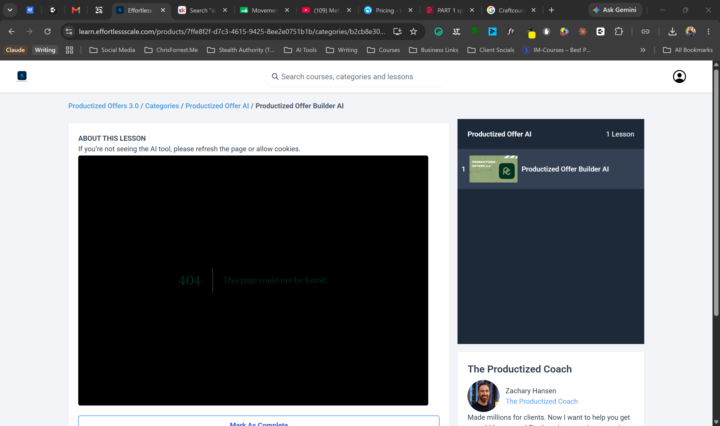Click the address bar URL
The width and height of the screenshot is (720, 426).
point(231,31)
